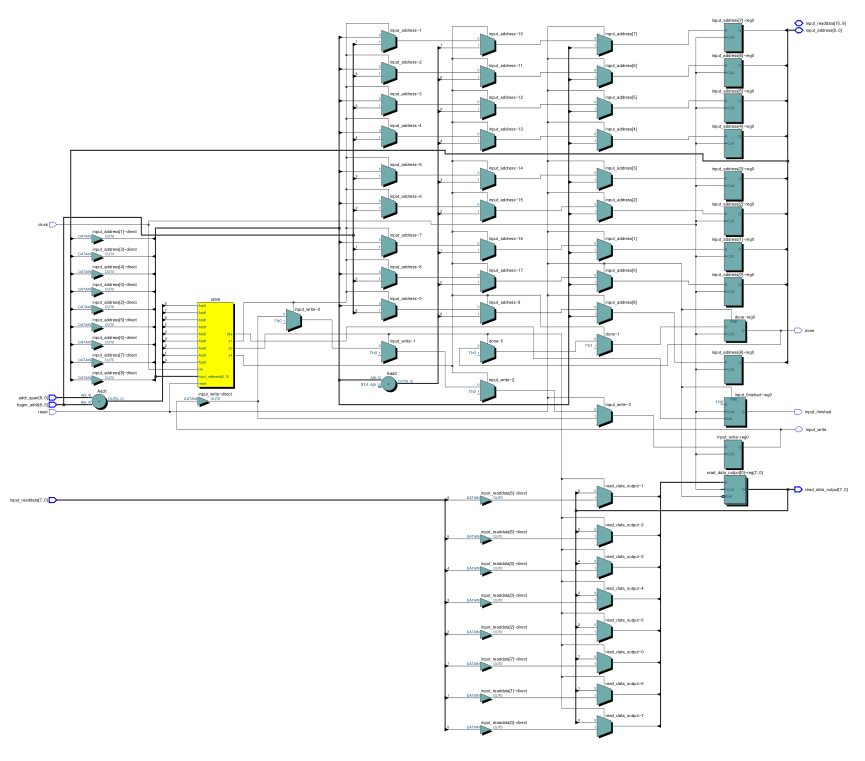The width and height of the screenshot is (865, 761).
Task: Click the input_write~direct buffer
Action: coord(204,402)
